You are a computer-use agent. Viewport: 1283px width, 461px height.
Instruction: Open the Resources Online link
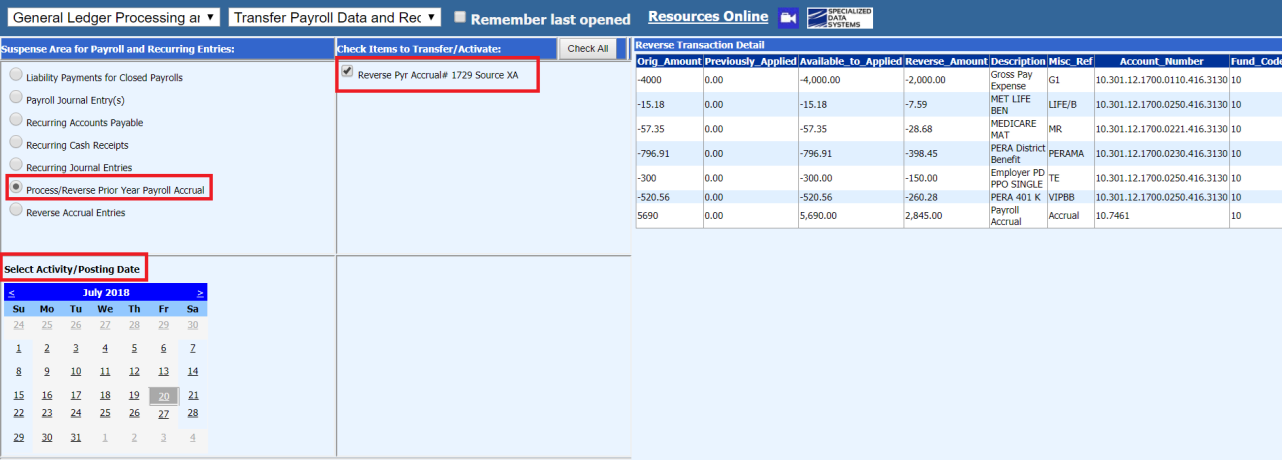708,17
